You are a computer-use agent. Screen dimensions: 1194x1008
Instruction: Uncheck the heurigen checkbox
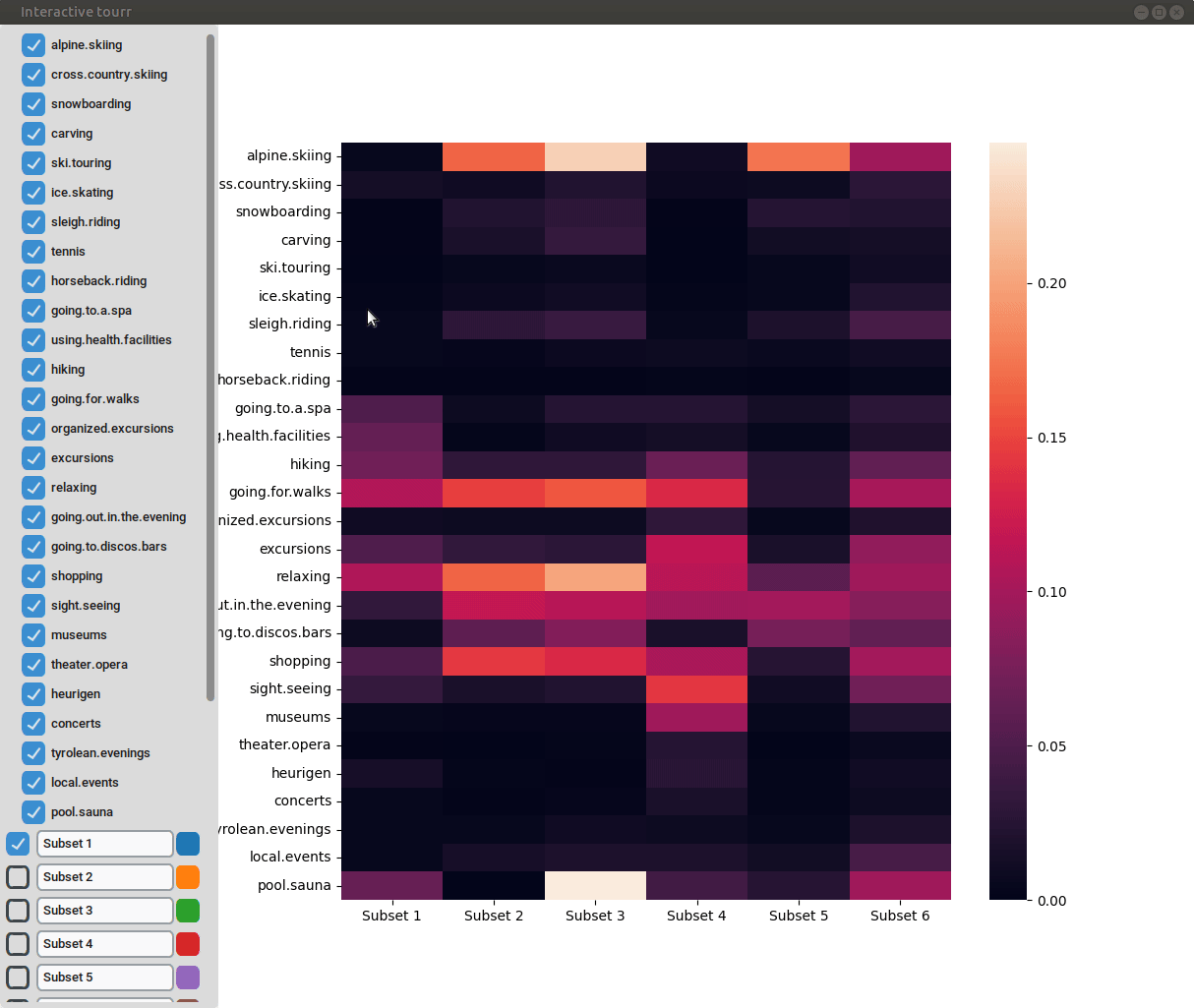[33, 694]
